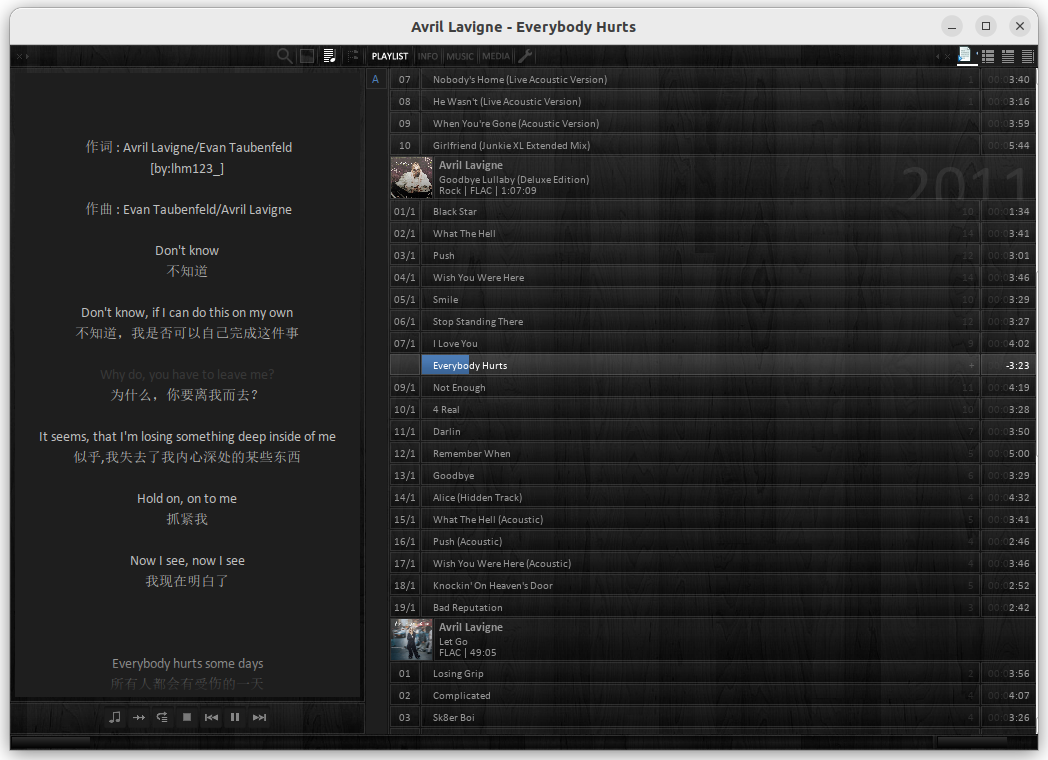Select the 'Black Star' track
The height and width of the screenshot is (760, 1048).
point(712,211)
